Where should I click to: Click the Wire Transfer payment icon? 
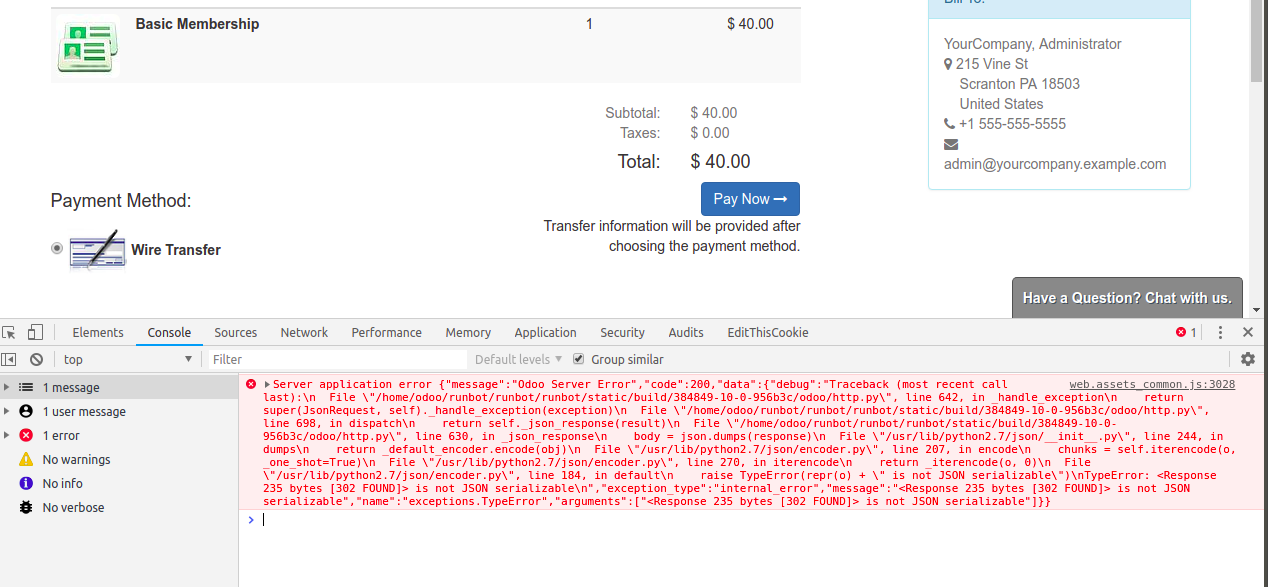click(97, 250)
